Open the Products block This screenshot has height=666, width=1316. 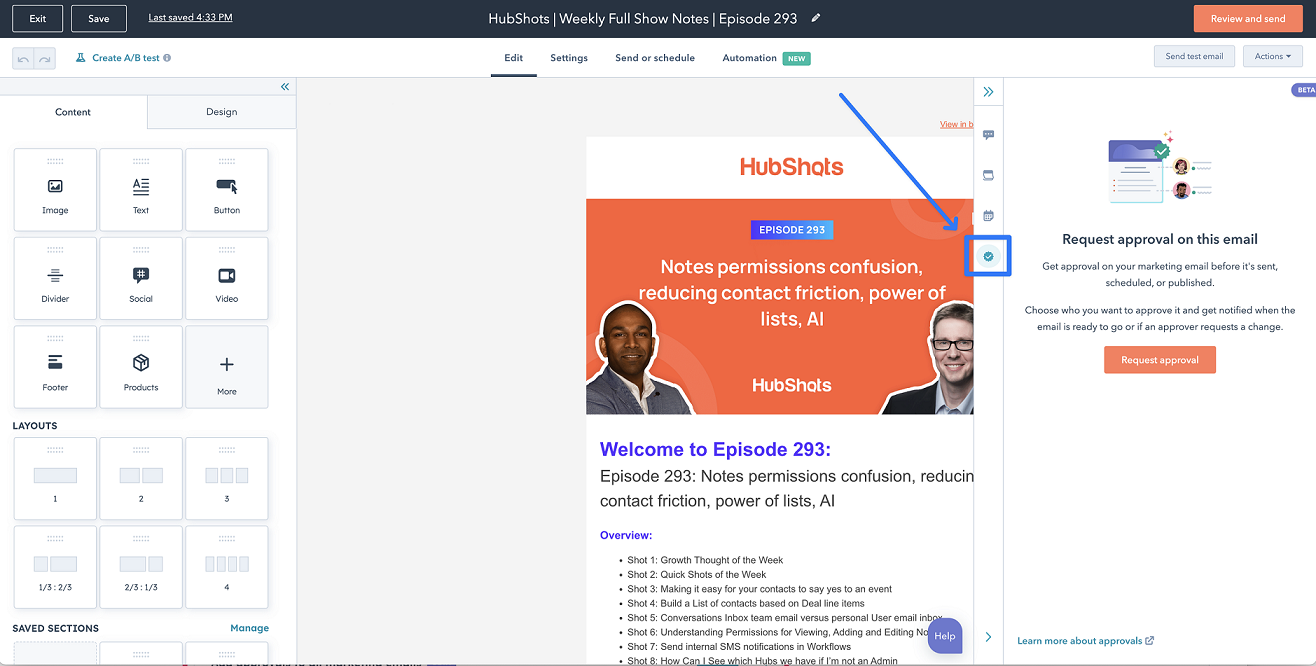tap(141, 367)
